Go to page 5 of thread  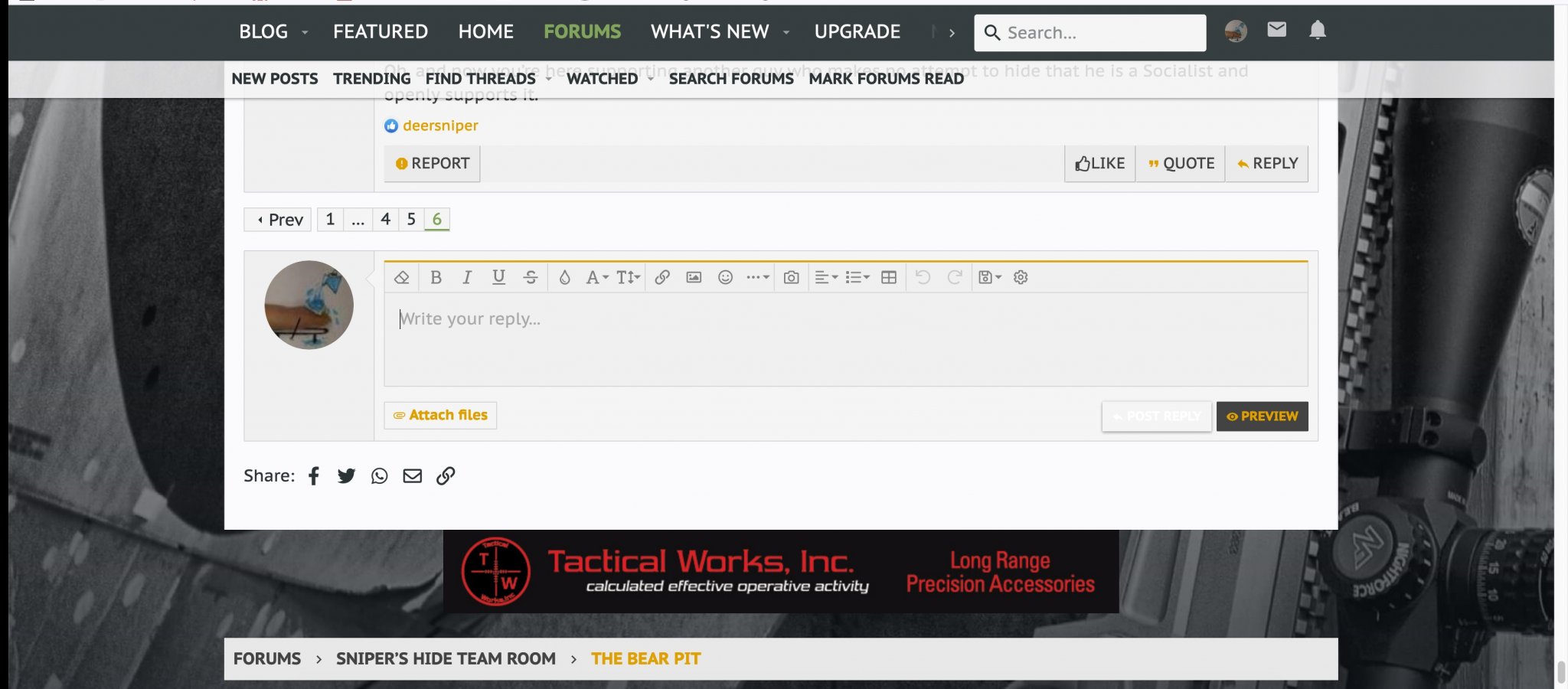(411, 220)
